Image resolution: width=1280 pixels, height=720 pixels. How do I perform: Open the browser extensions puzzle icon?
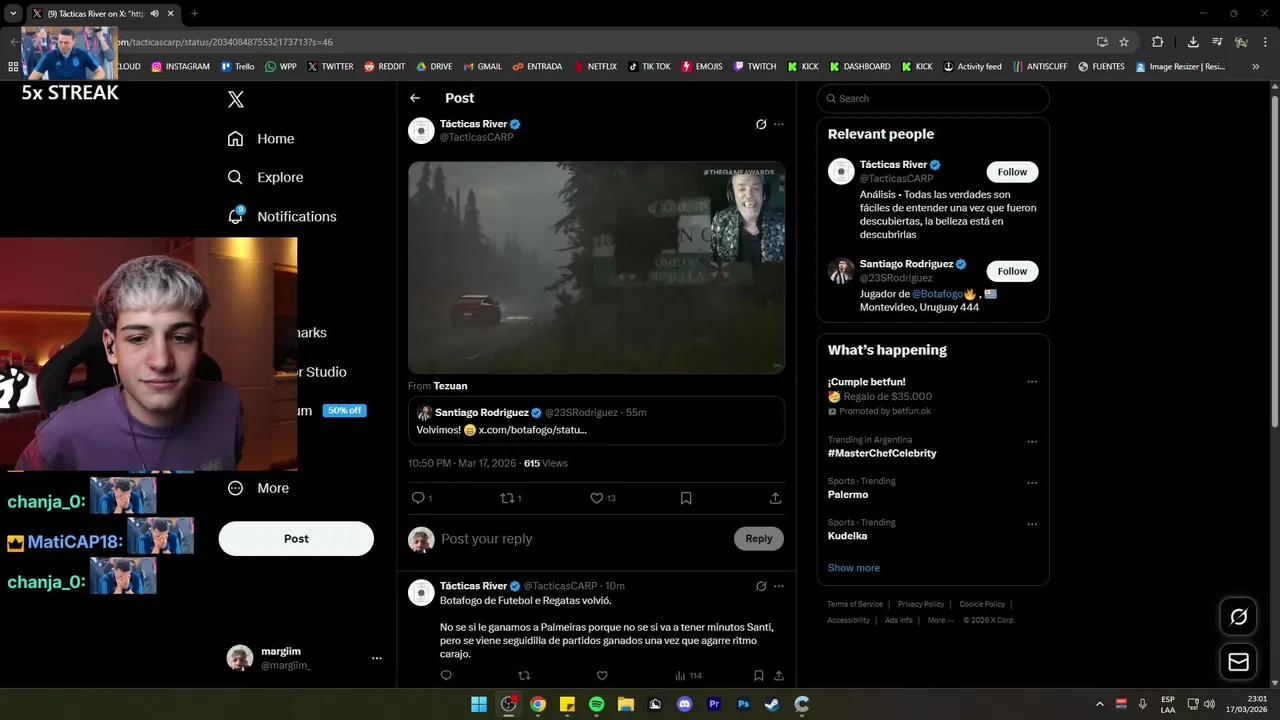pos(1157,42)
